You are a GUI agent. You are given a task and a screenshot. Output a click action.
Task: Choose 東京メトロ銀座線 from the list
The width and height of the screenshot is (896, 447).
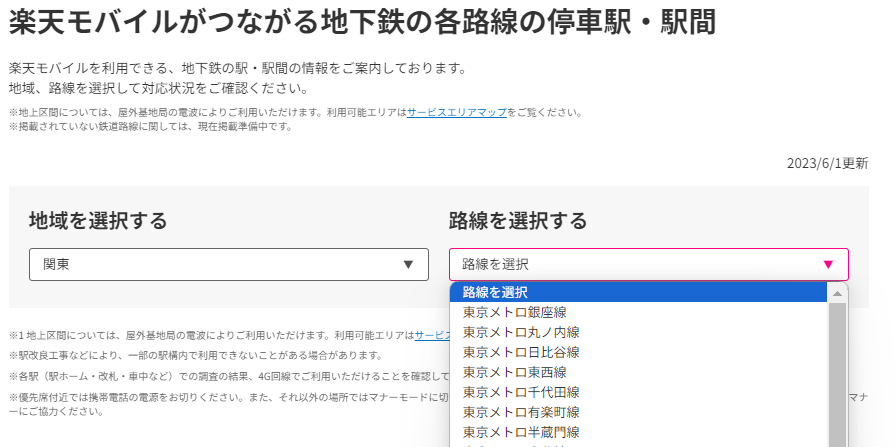click(638, 312)
